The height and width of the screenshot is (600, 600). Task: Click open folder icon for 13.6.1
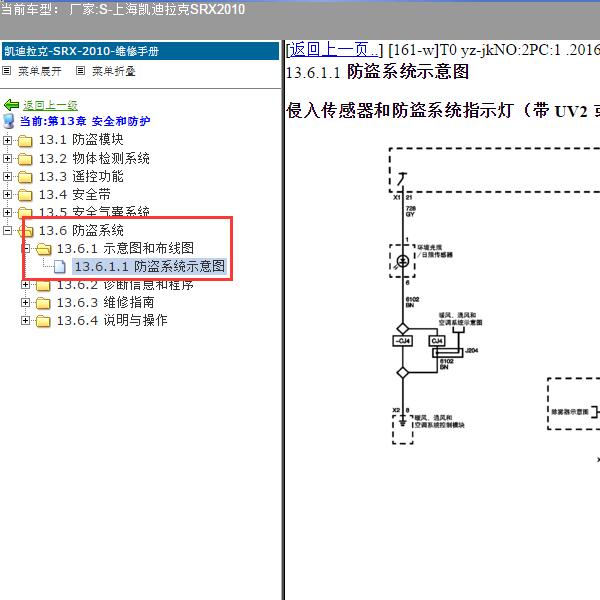[44, 249]
